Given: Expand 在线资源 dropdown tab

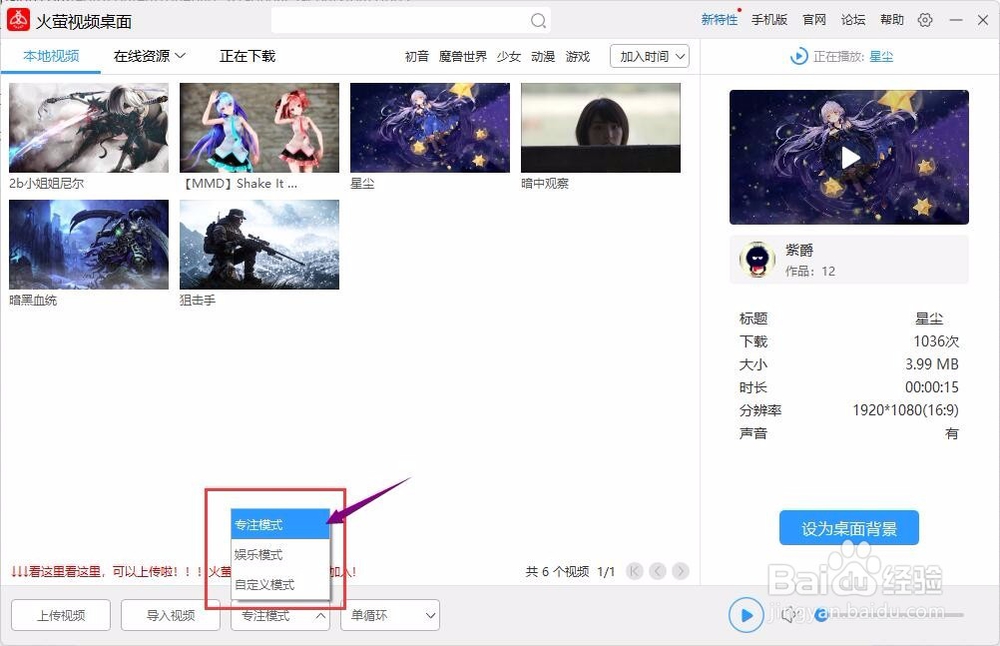Looking at the screenshot, I should click(149, 56).
